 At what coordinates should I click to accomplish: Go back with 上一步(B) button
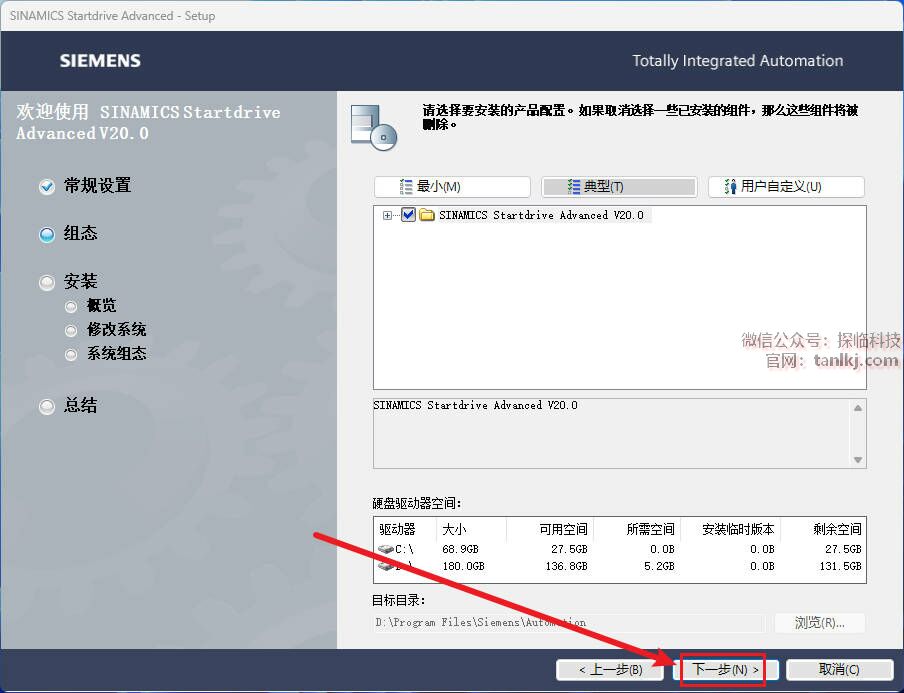click(610, 669)
